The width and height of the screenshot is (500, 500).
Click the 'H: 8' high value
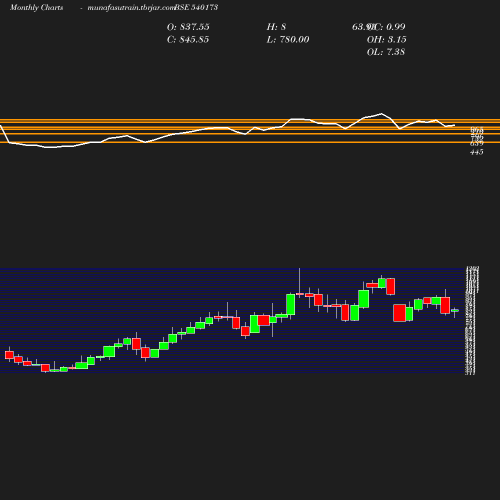coord(276,27)
